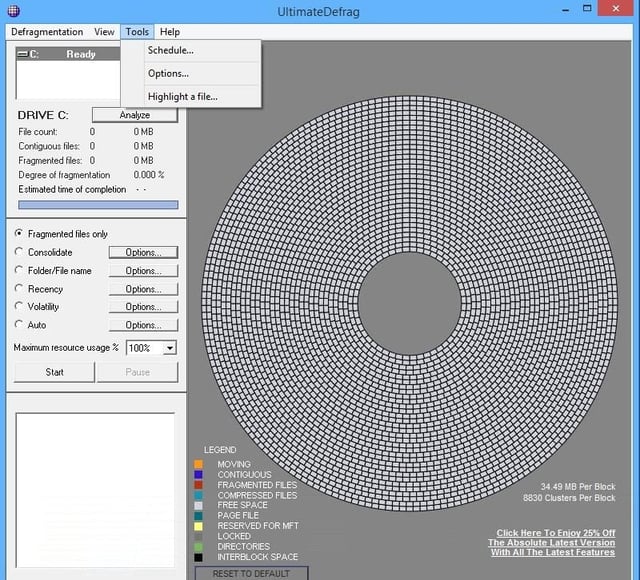Screen dimensions: 640x580
Task: Click the 25% Off promotional link
Action: [x=552, y=542]
